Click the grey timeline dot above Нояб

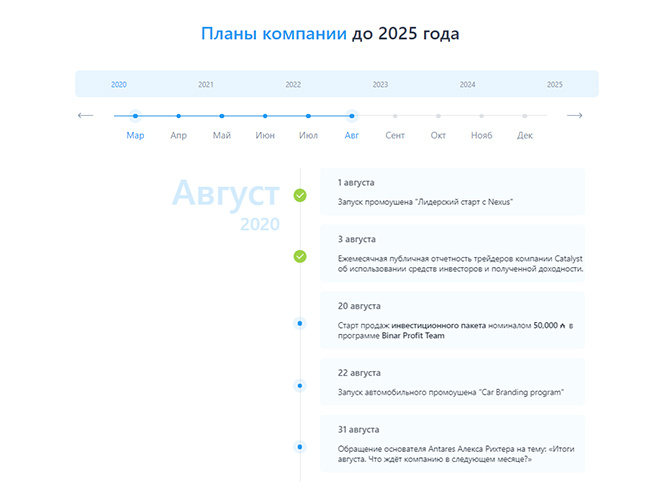[481, 116]
